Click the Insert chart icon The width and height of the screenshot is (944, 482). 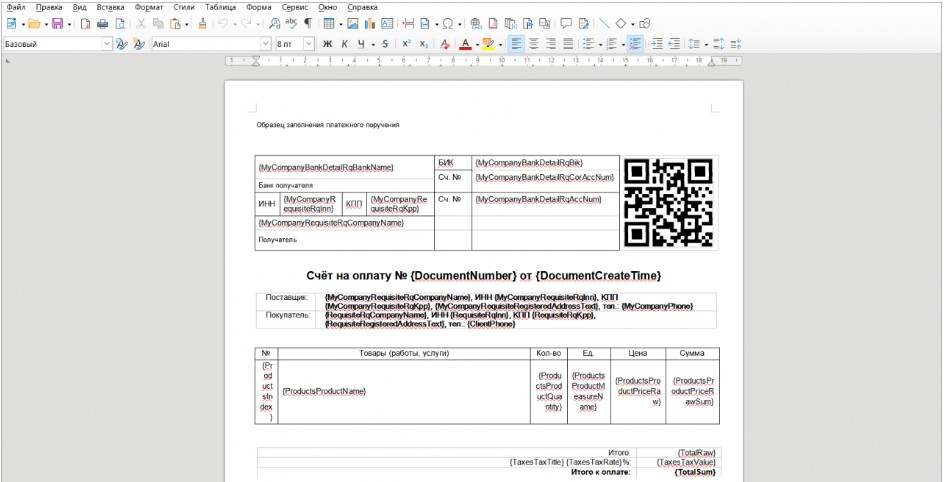[369, 23]
